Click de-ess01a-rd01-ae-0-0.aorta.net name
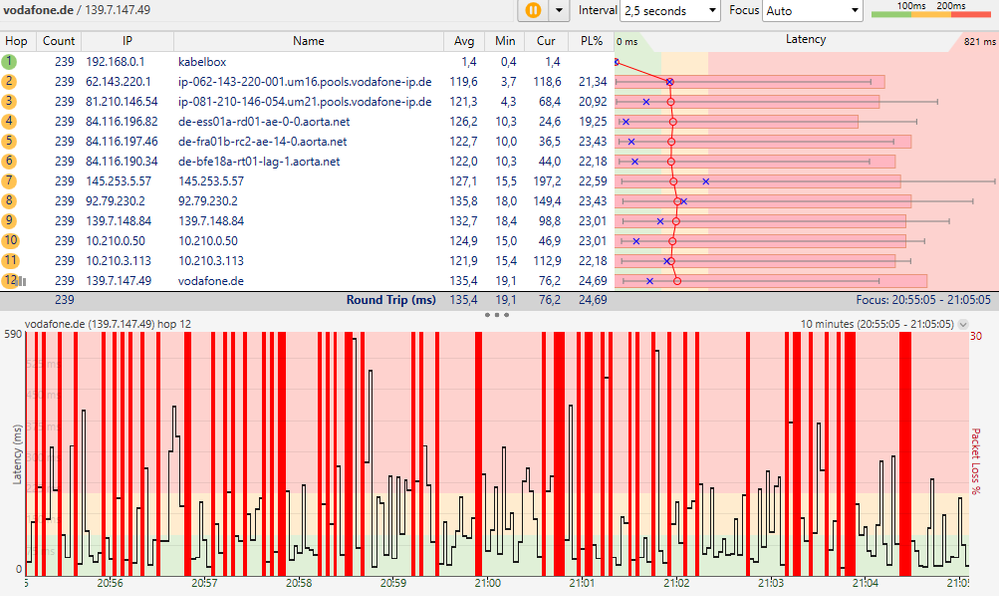 (264, 121)
